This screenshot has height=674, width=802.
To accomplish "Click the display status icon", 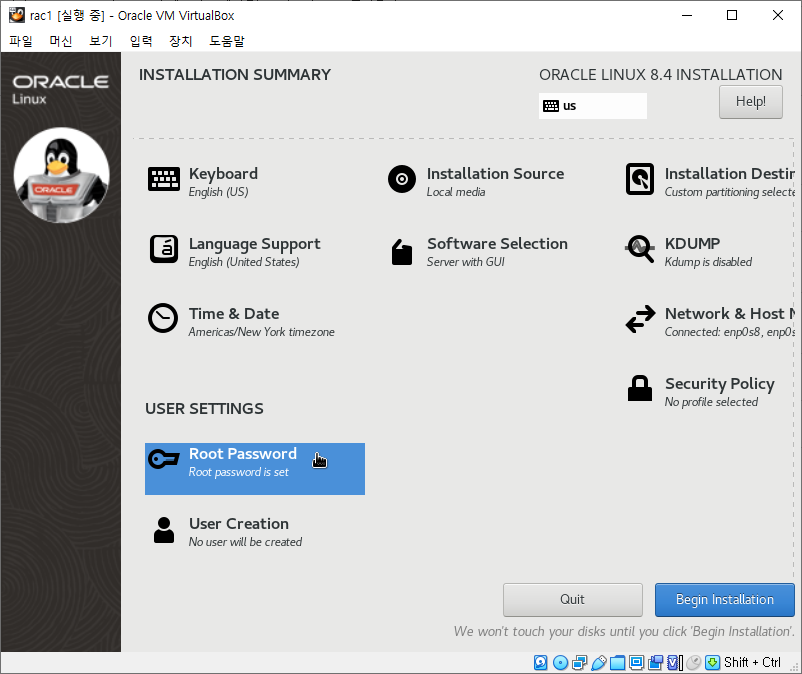I will click(x=636, y=663).
